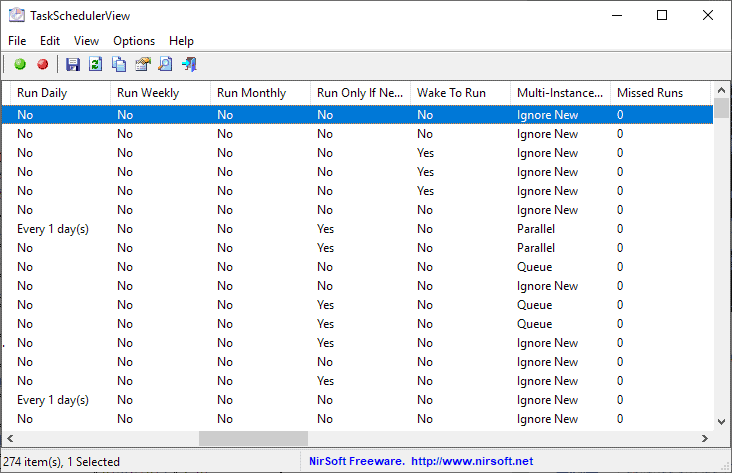
Task: Open Properties via the toolbar icon
Action: pos(143,64)
